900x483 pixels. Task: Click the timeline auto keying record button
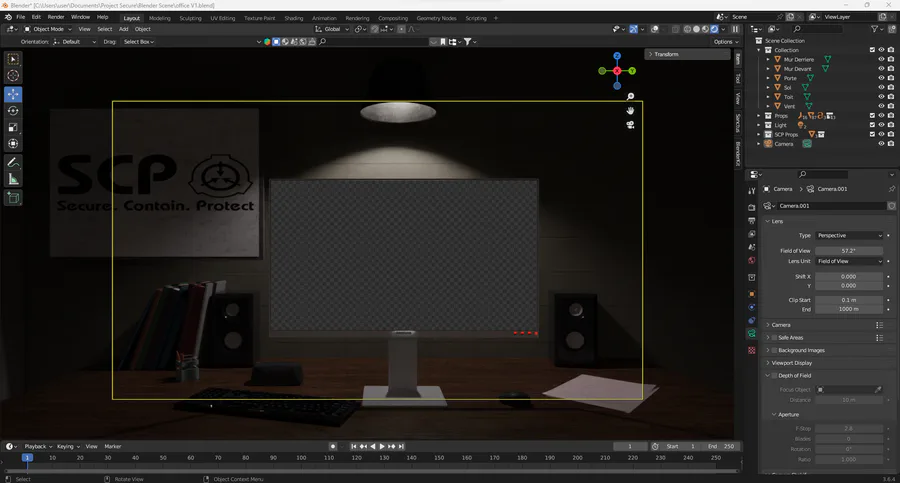333,446
